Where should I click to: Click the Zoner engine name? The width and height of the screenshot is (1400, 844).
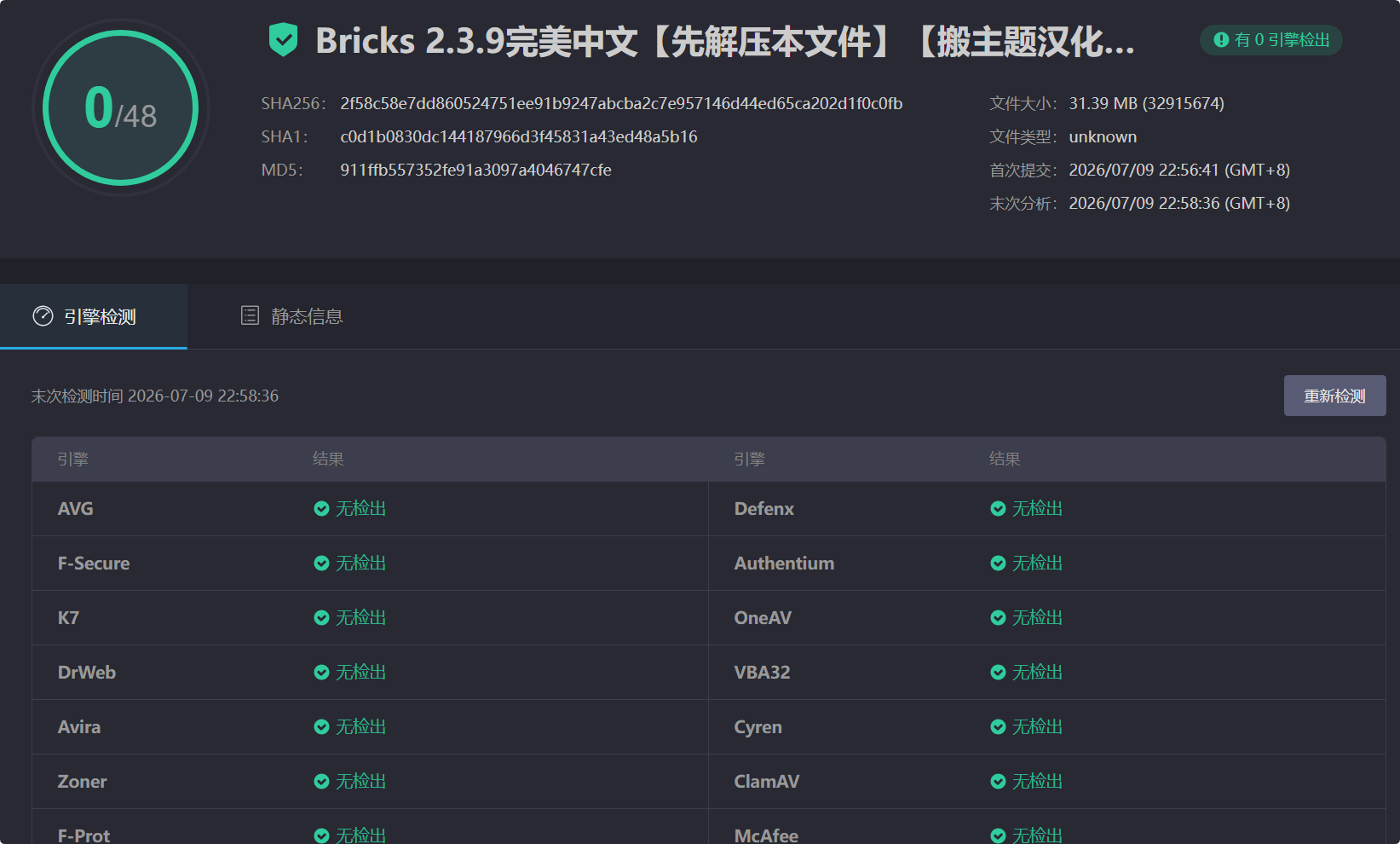82,782
